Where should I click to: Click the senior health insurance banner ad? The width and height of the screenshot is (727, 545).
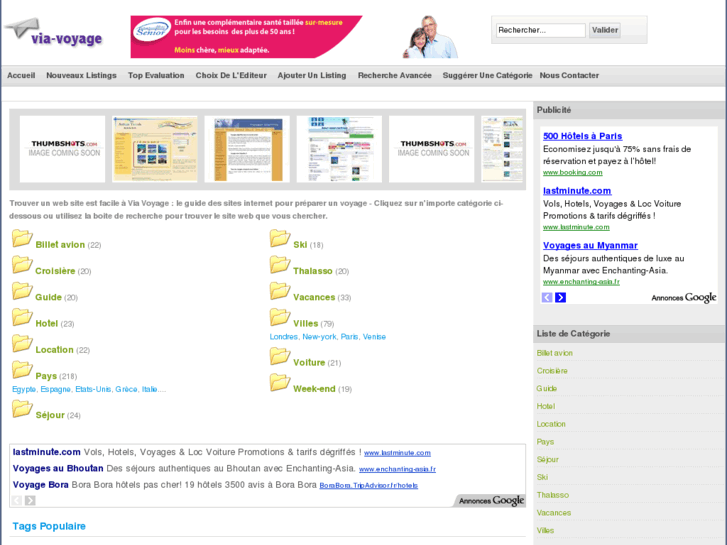294,37
